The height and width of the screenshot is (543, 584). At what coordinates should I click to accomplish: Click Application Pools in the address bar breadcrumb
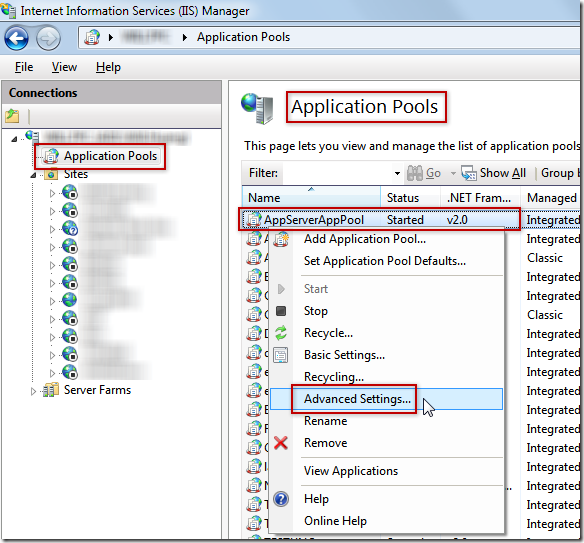243,37
